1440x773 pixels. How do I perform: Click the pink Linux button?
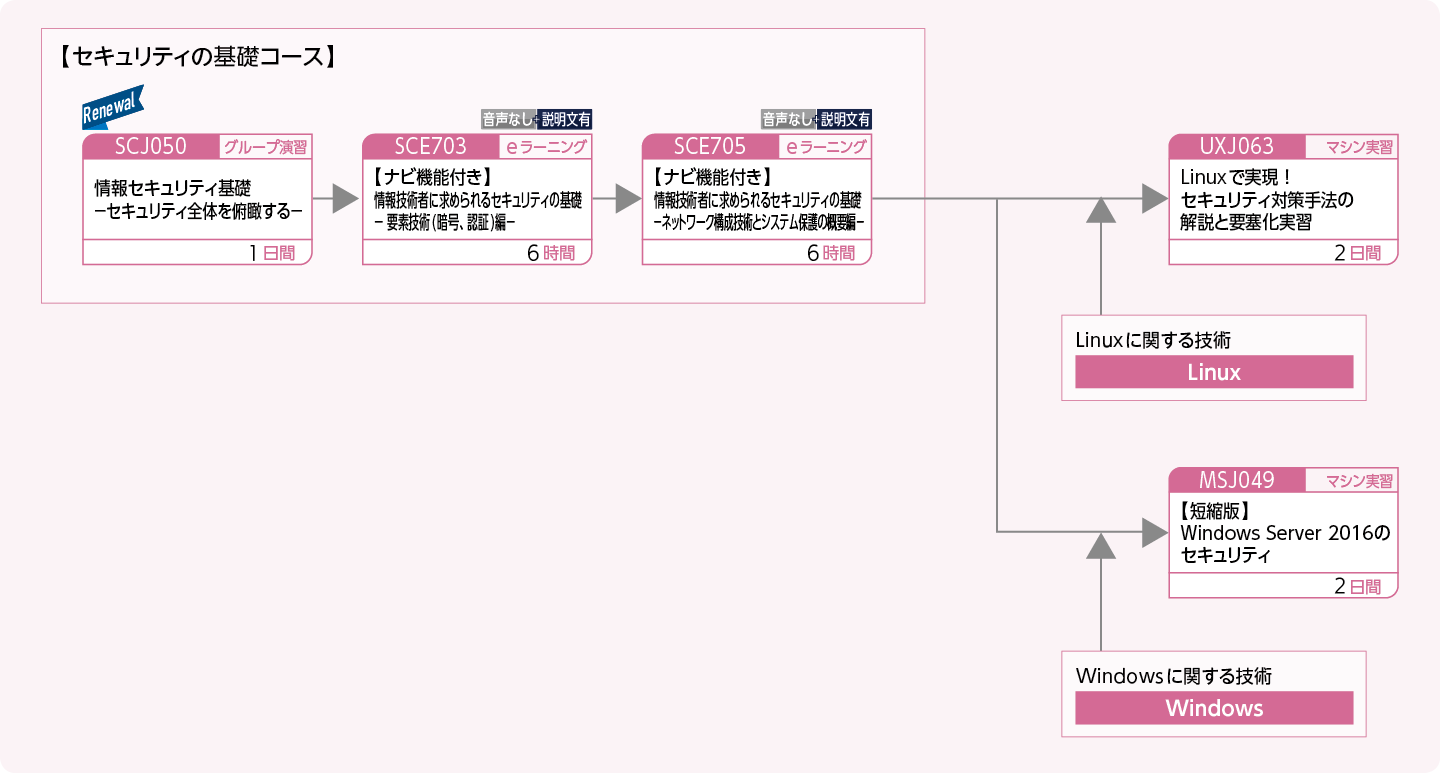pos(1214,372)
